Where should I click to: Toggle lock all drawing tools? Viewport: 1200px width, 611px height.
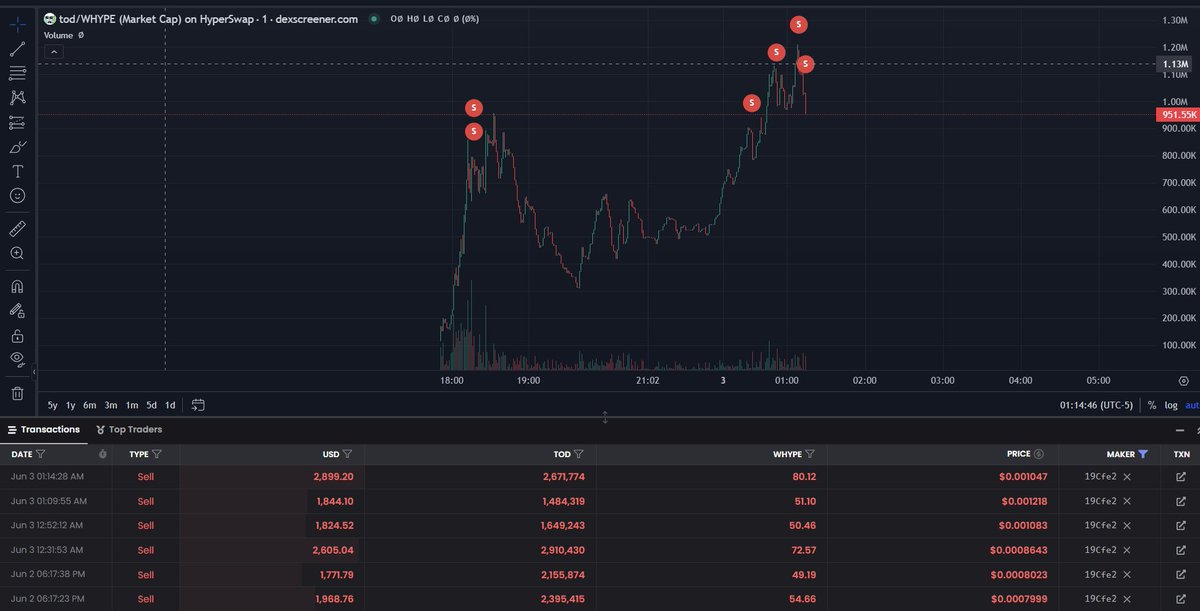tap(18, 336)
